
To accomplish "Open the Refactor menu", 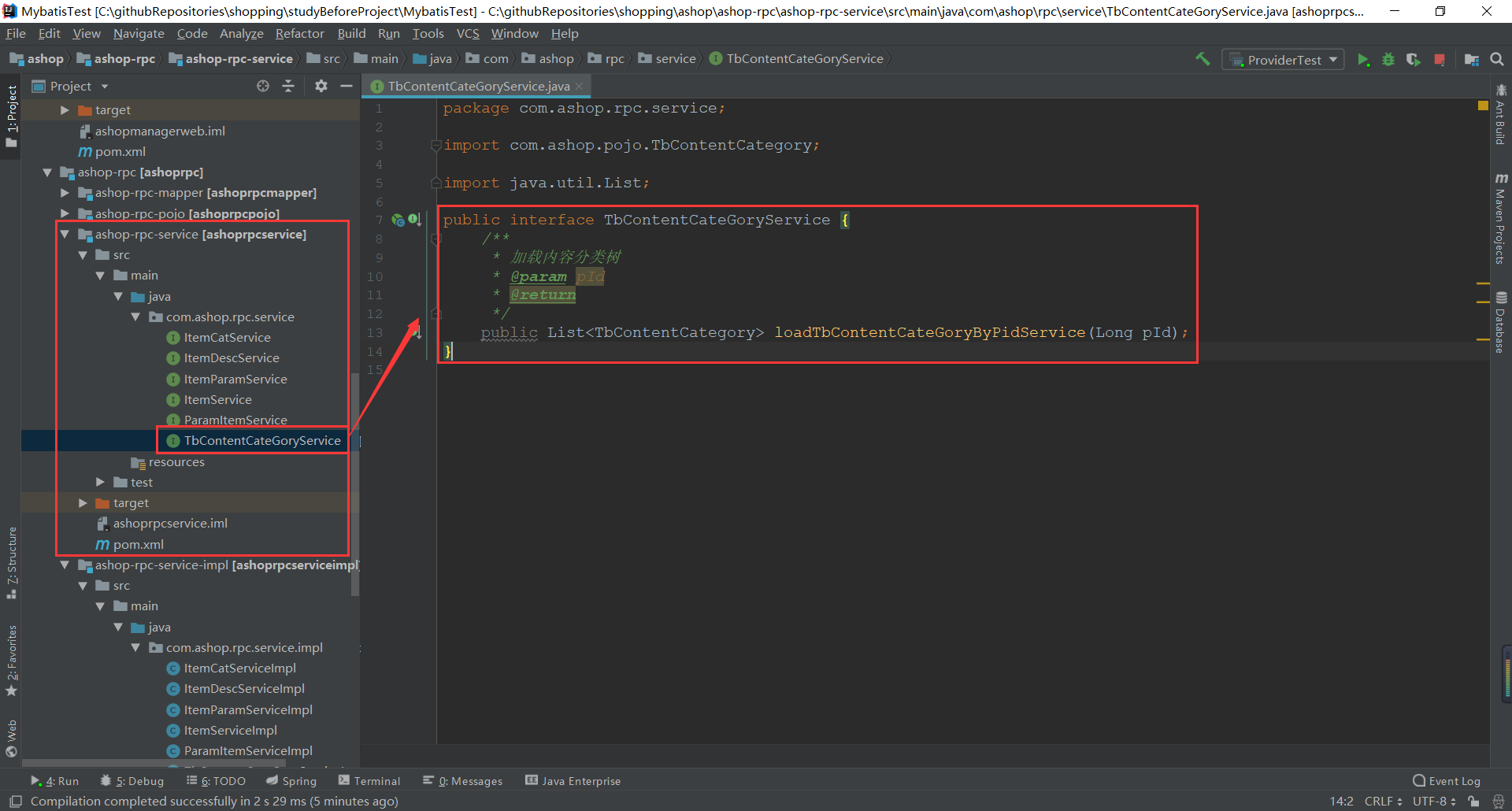I will point(299,34).
